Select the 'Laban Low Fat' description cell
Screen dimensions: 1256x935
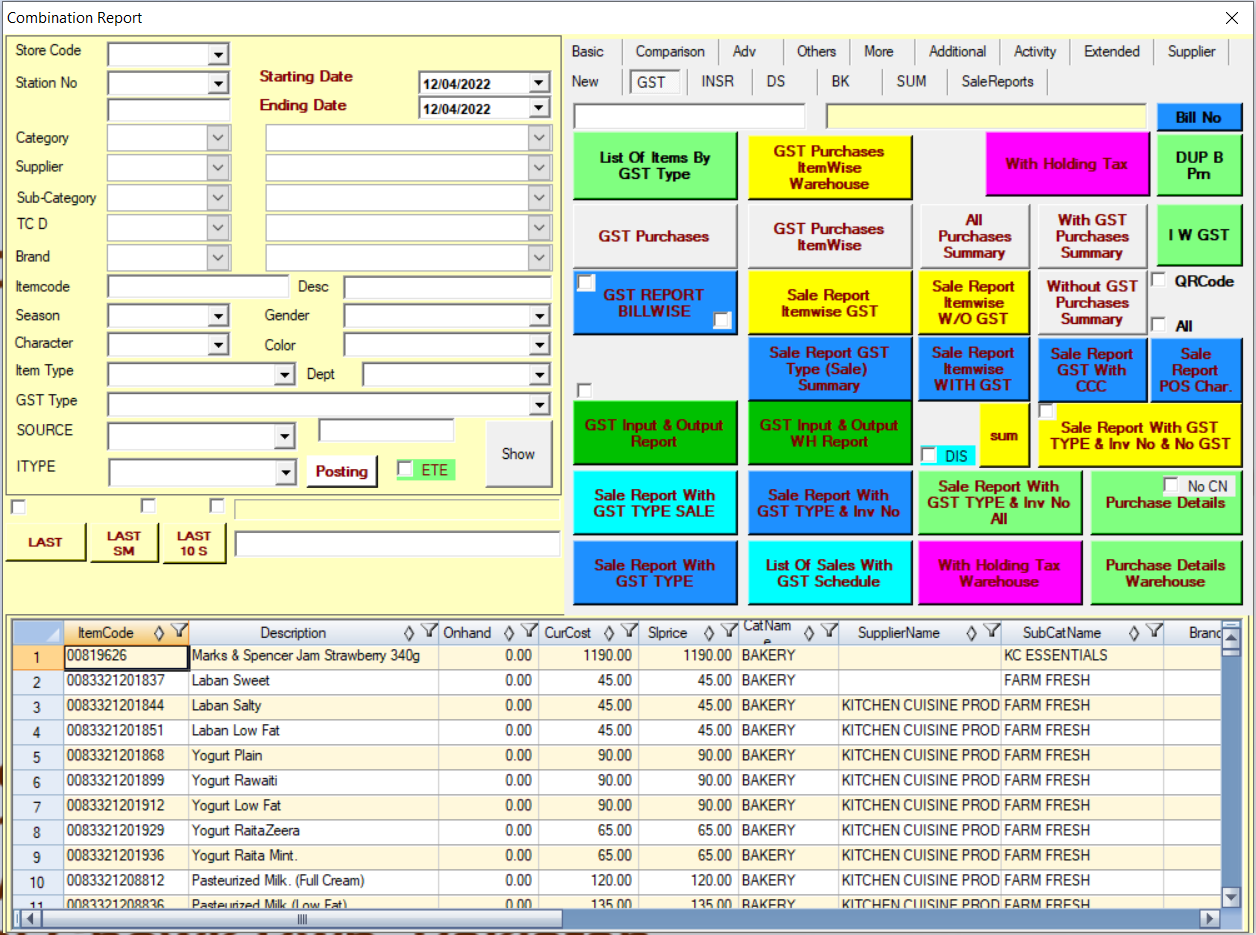click(x=313, y=731)
